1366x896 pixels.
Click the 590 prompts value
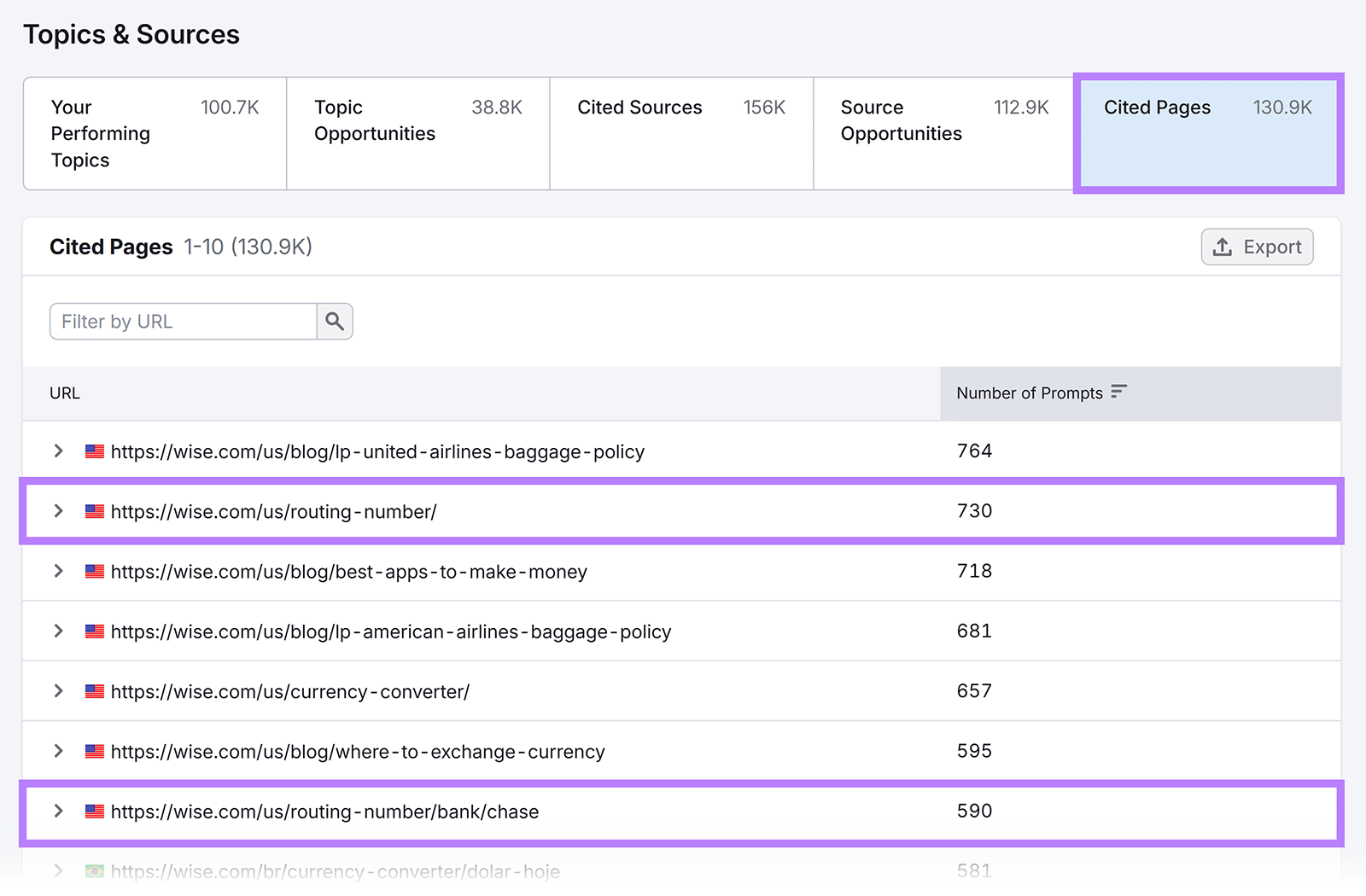tap(974, 811)
